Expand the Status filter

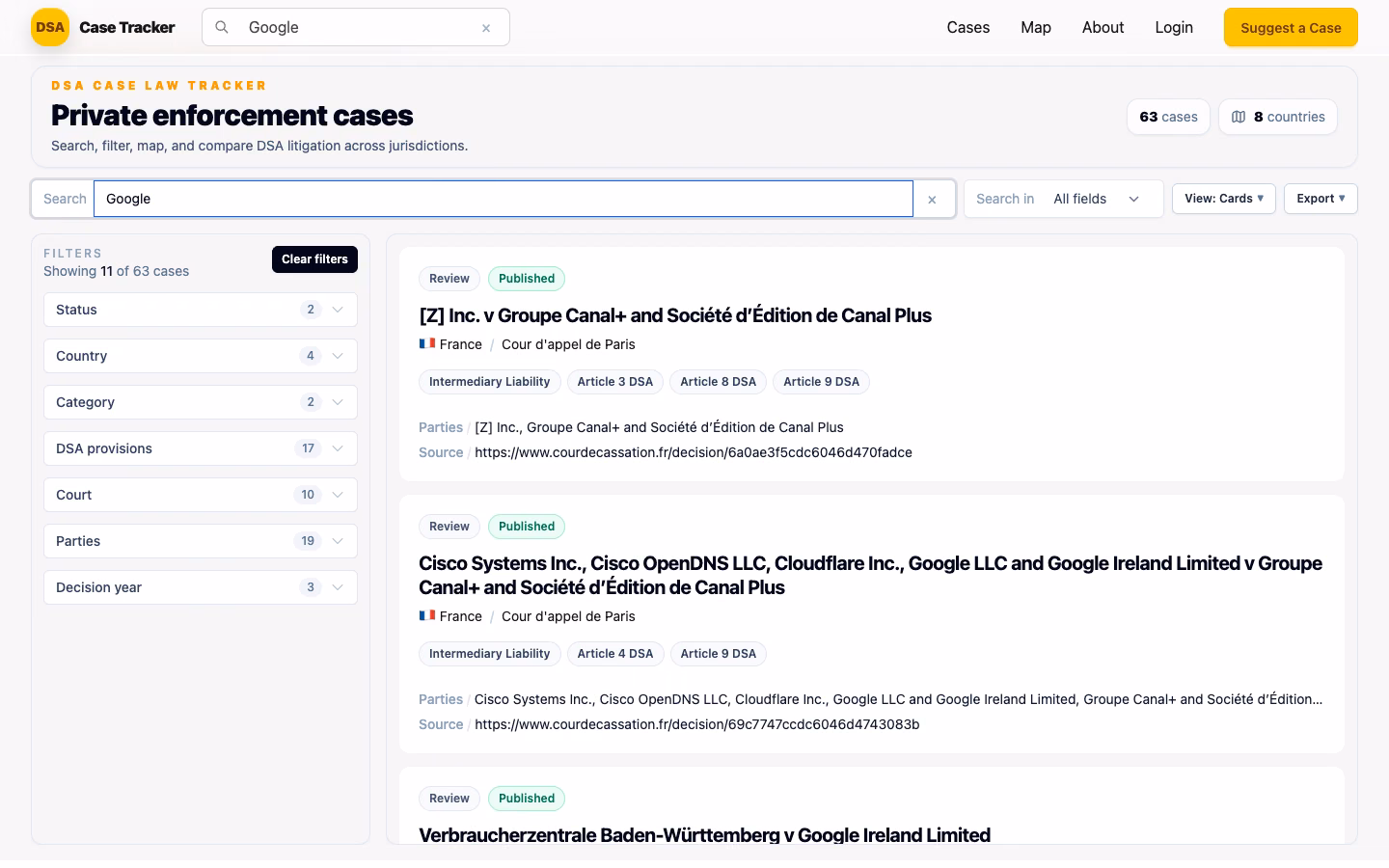(x=201, y=310)
